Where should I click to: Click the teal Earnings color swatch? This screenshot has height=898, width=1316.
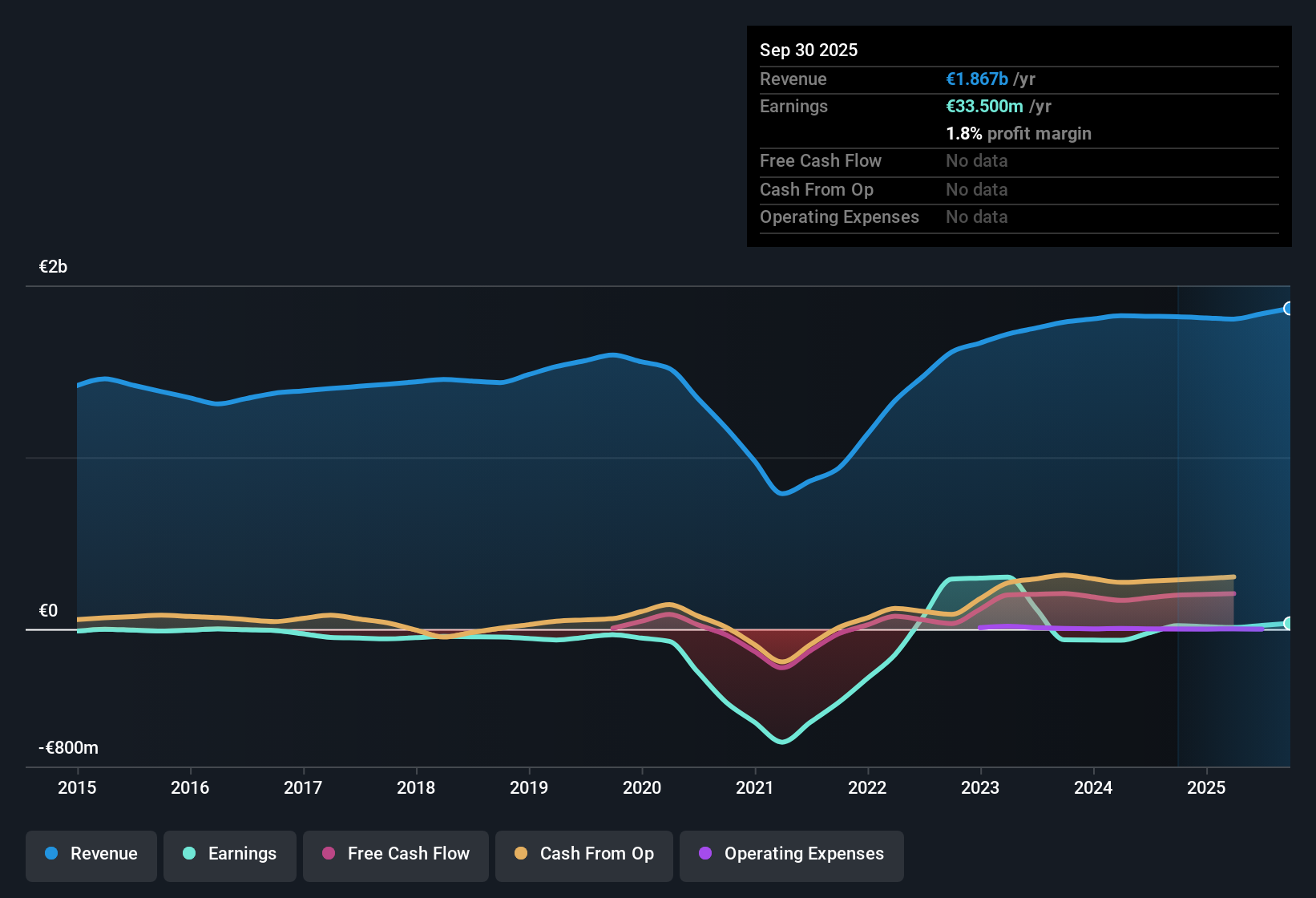[x=188, y=854]
